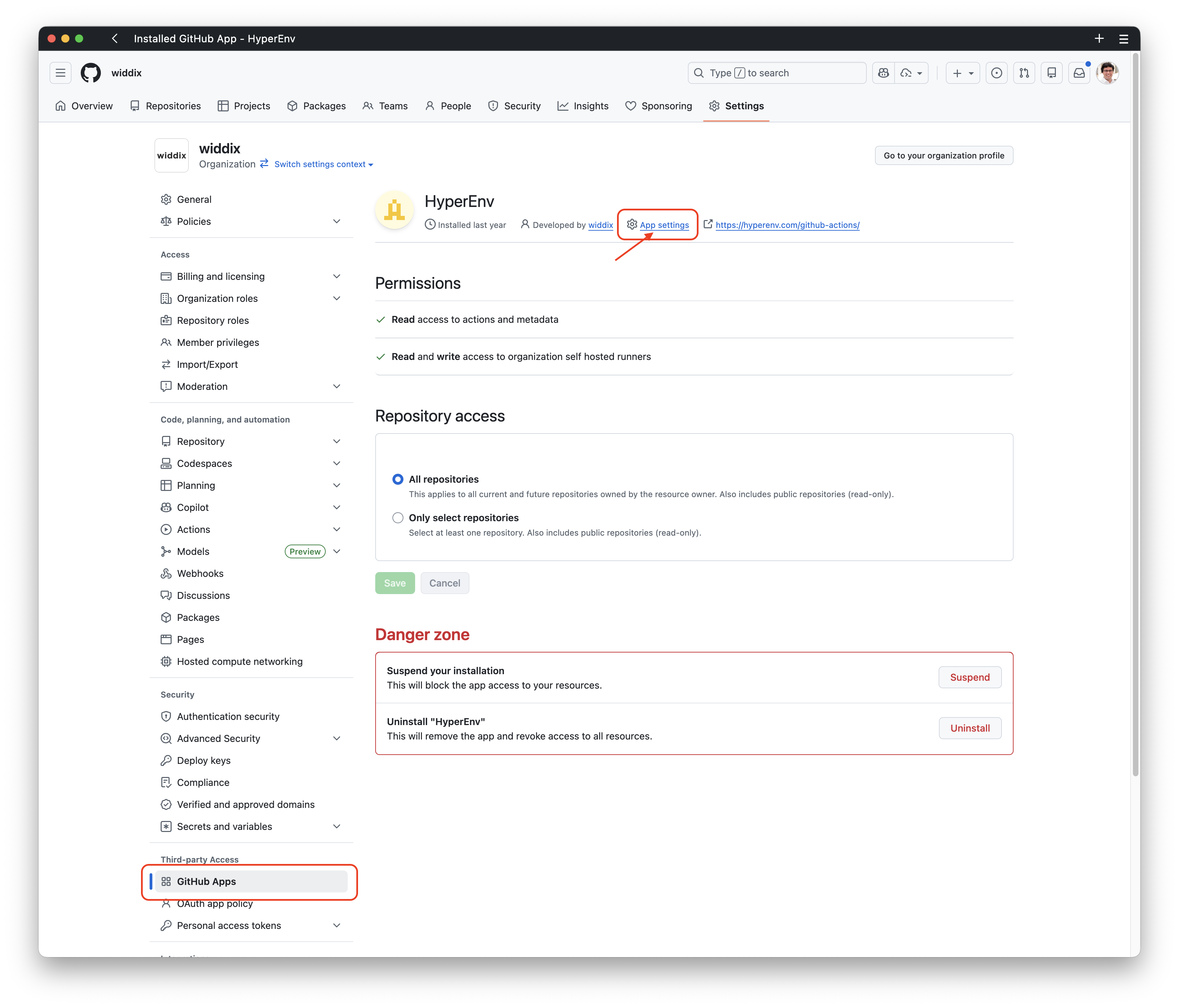Expand the Codespaces sidebar section

(x=336, y=464)
